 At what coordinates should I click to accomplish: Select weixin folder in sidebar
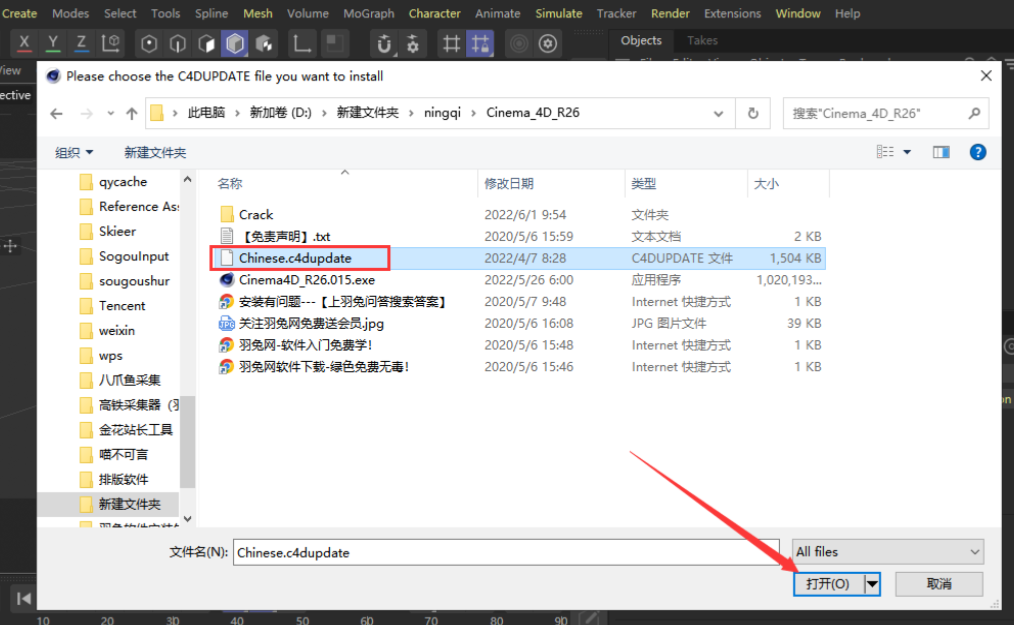[116, 331]
